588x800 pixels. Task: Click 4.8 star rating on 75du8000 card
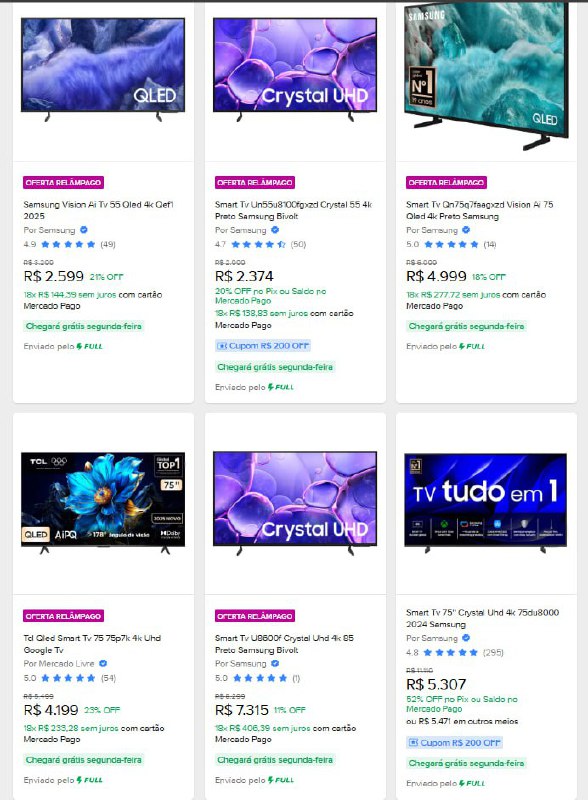(451, 653)
